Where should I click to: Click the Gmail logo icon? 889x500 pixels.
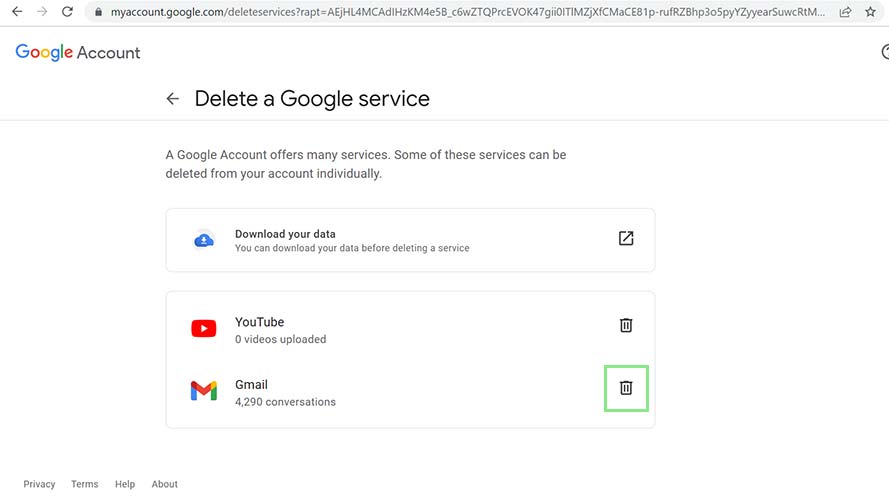(204, 391)
